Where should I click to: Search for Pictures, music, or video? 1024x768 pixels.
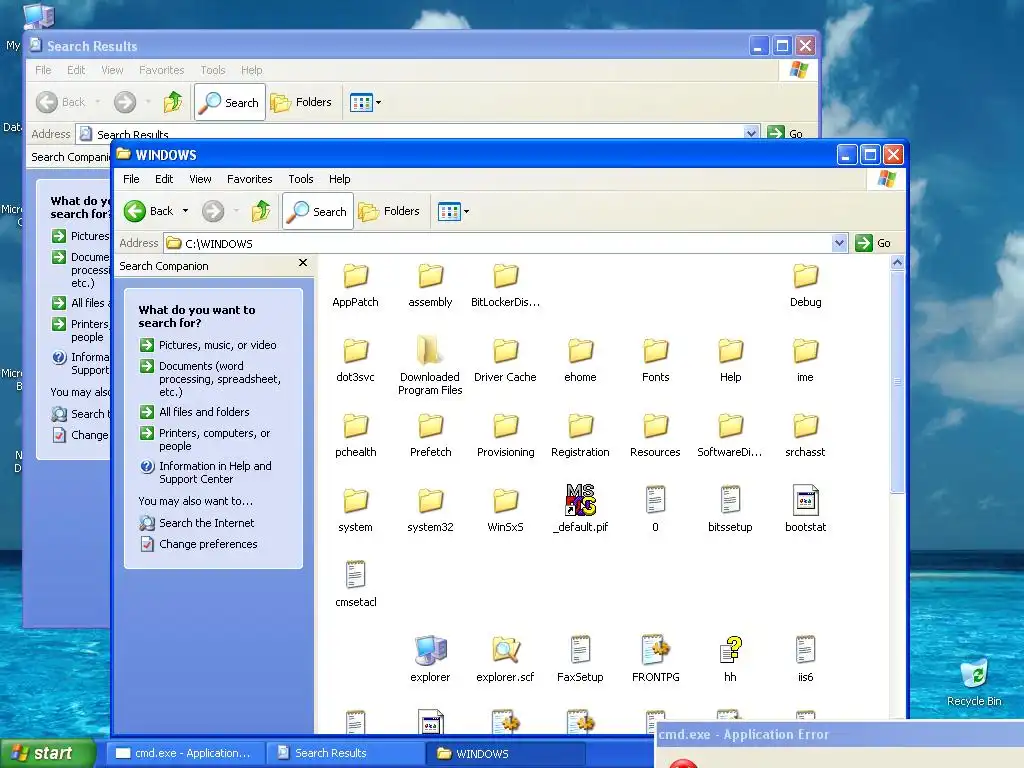[217, 345]
